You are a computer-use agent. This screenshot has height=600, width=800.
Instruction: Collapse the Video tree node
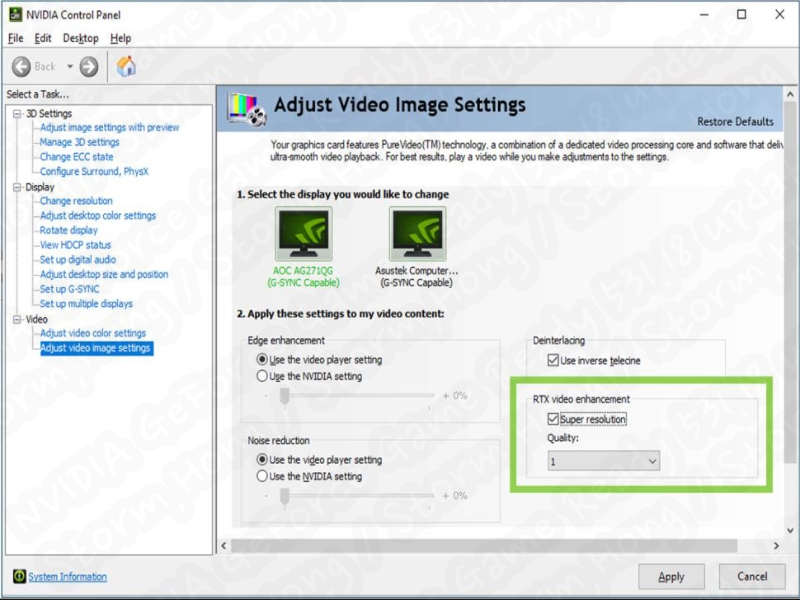point(17,319)
